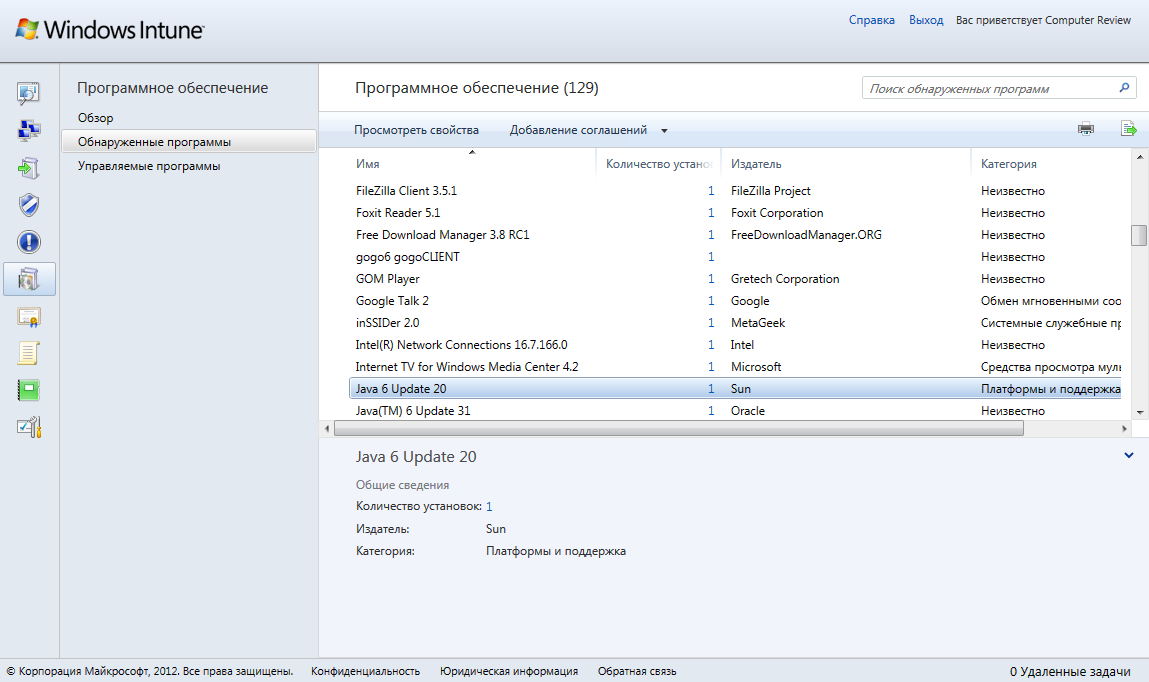
Task: Sort by the Категория column header
Action: (1051, 164)
